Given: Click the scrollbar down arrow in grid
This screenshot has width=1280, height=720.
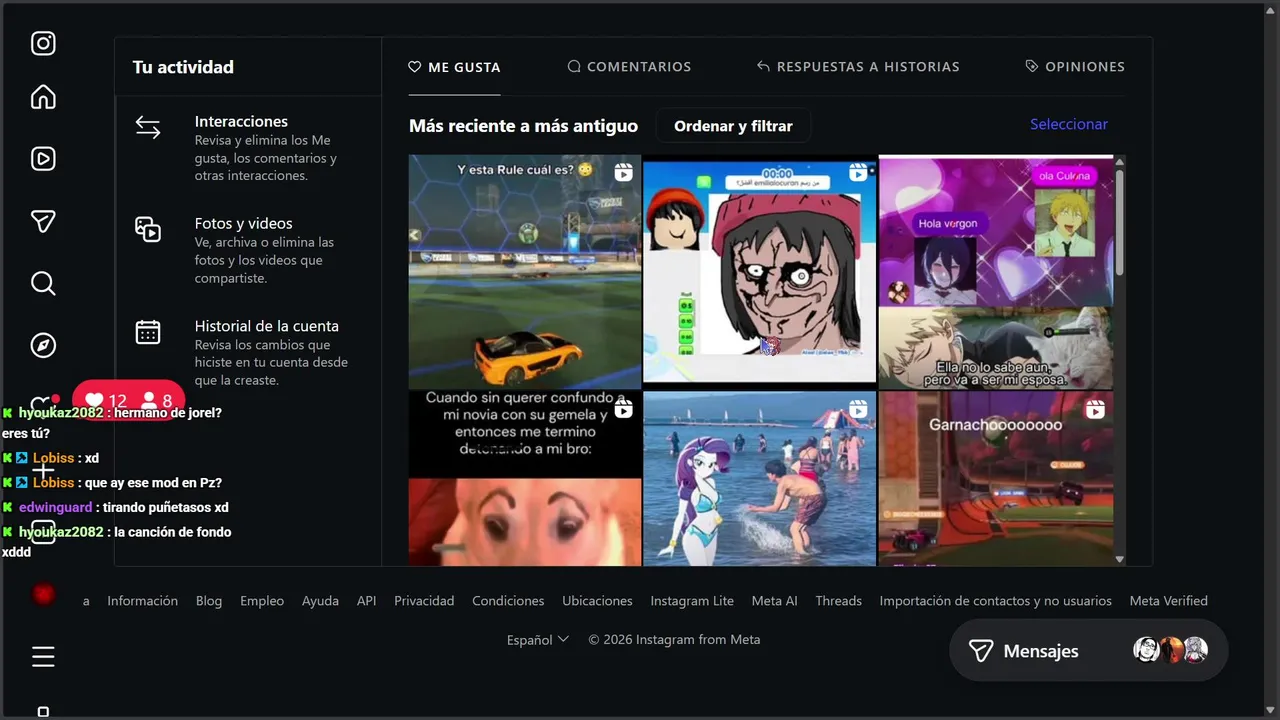Looking at the screenshot, I should click(1119, 559).
